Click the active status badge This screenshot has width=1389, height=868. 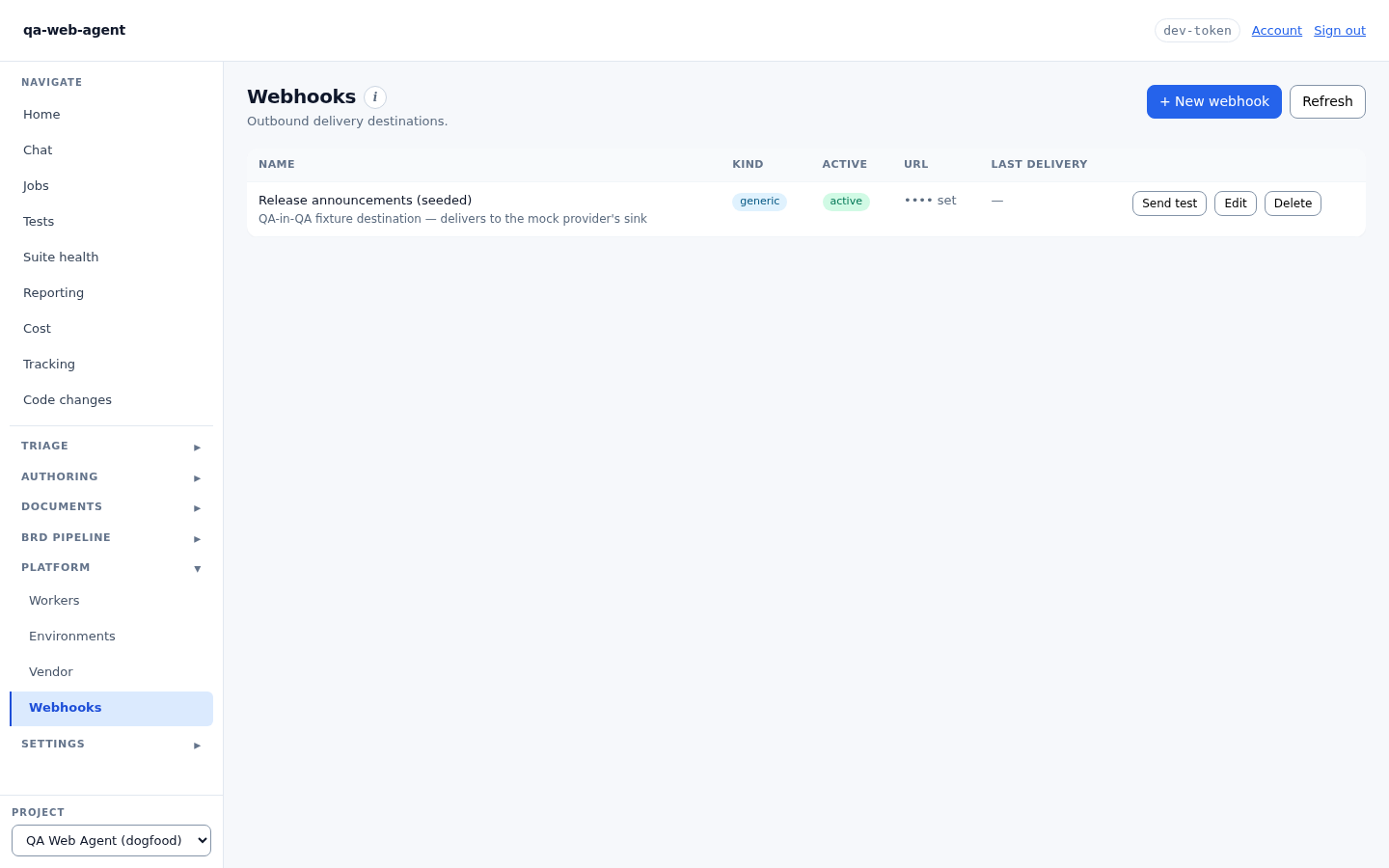click(x=846, y=202)
